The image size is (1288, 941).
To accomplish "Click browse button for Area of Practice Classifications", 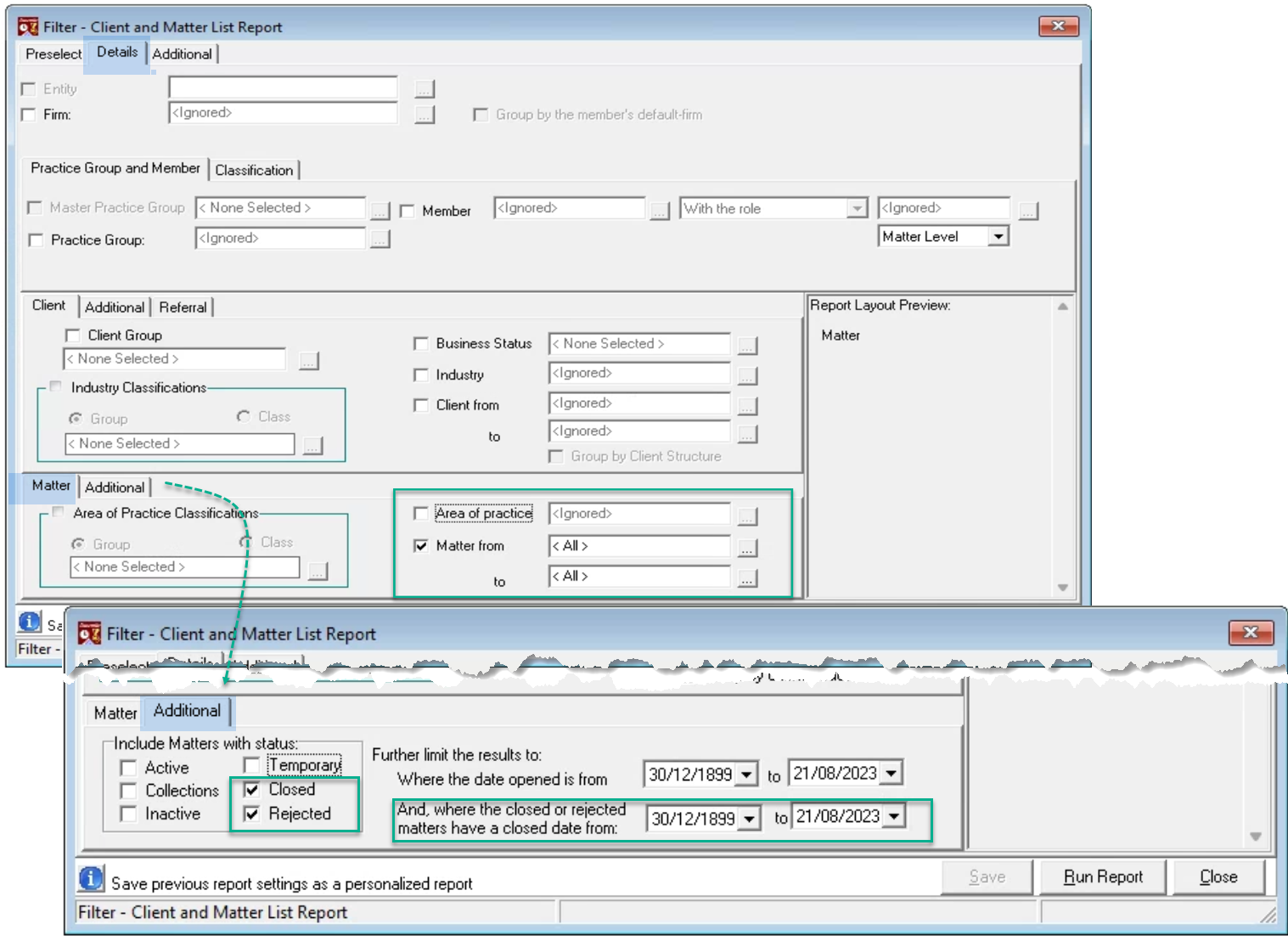I will point(318,571).
